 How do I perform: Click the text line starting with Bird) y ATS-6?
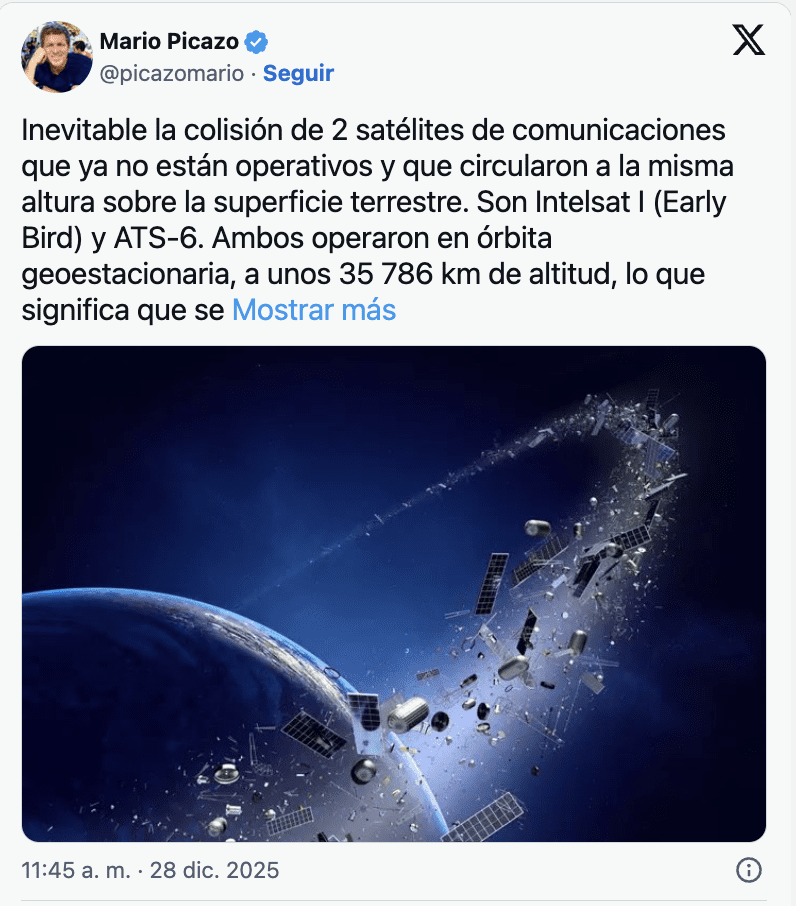287,238
